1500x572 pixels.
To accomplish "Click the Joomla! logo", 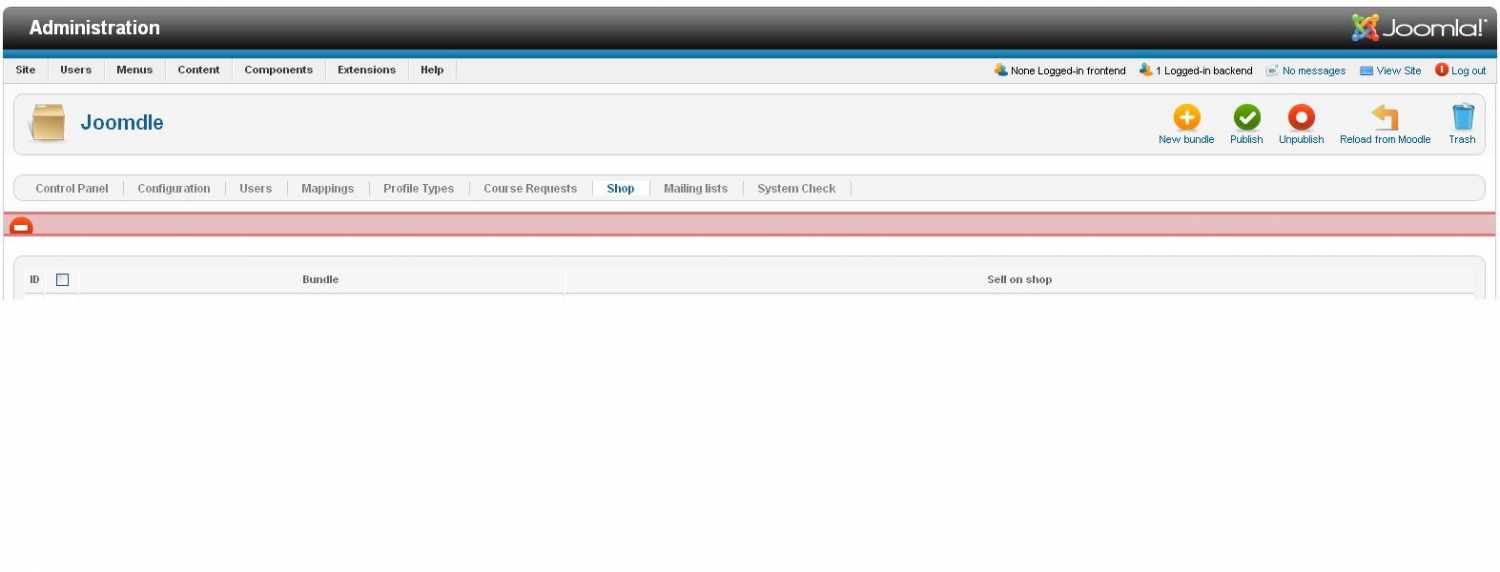I will click(1418, 28).
